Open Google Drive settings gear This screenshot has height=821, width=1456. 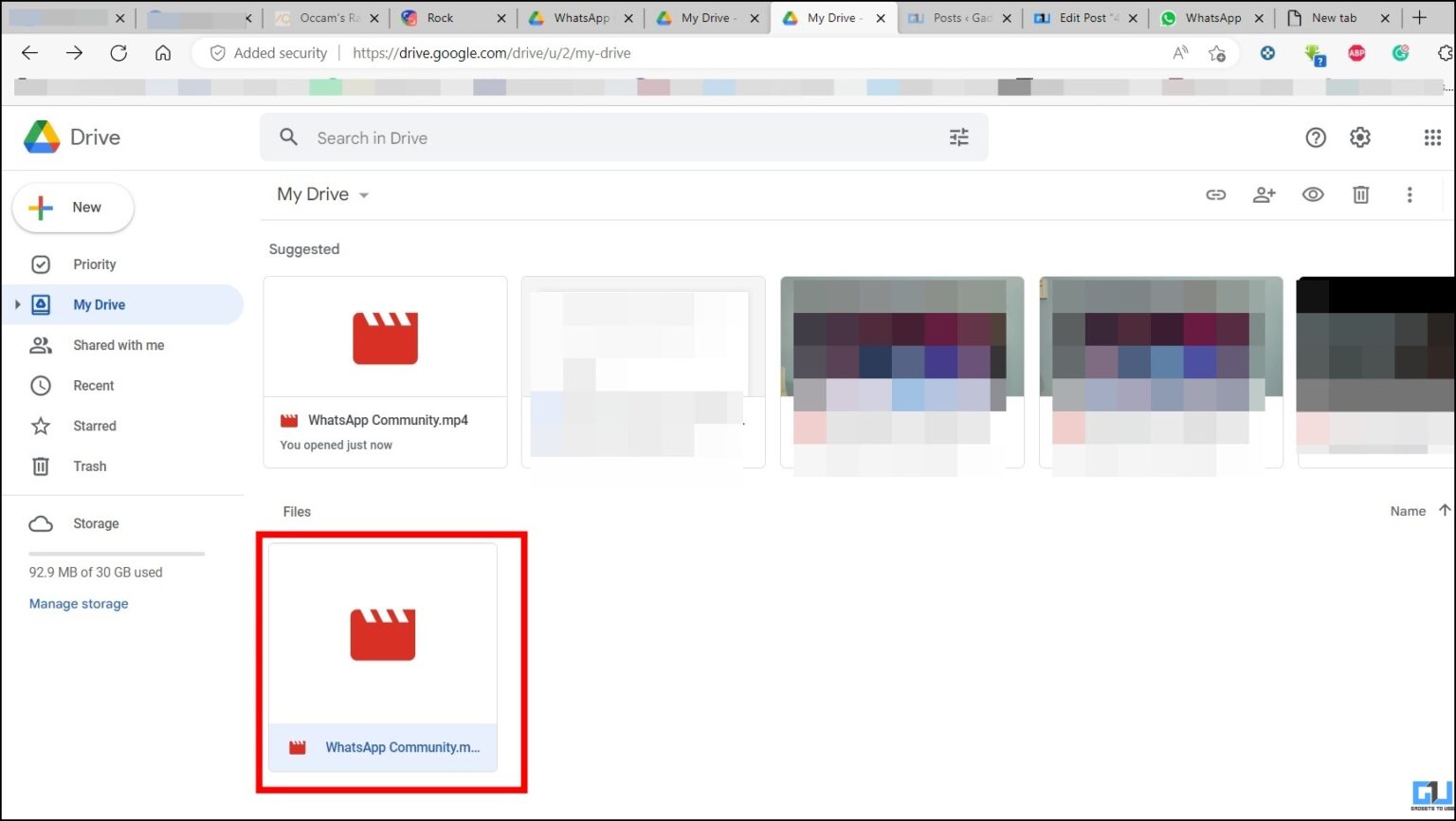[1360, 137]
